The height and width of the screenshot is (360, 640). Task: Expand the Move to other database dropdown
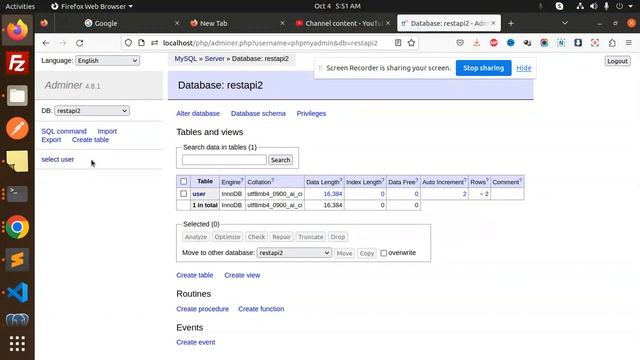(x=294, y=253)
